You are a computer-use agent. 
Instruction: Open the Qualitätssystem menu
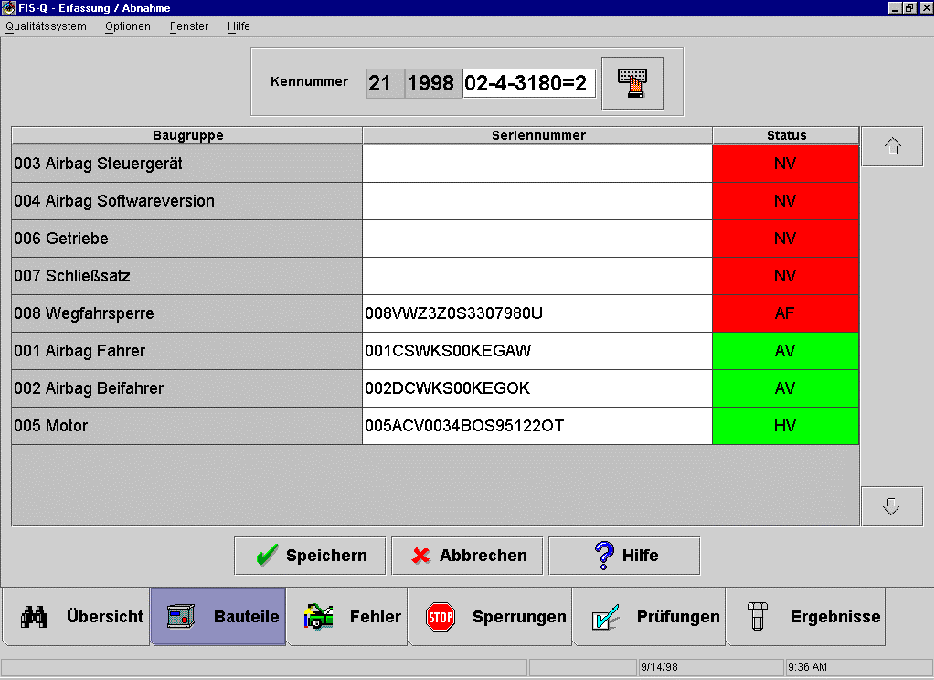(x=46, y=26)
